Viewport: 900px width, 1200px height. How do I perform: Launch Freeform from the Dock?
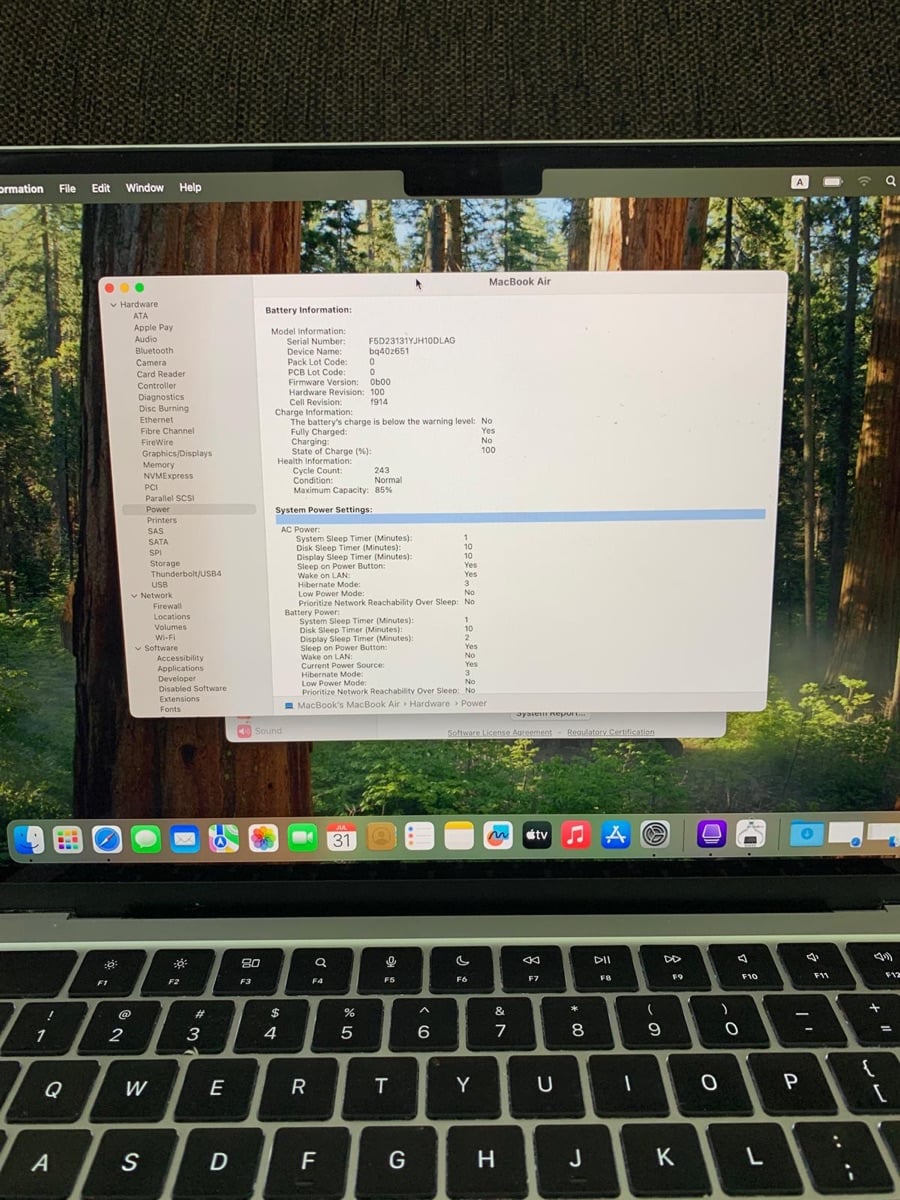tap(498, 836)
